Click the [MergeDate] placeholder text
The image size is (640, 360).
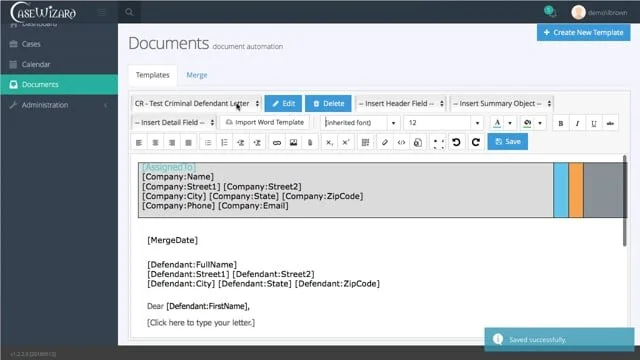coord(173,240)
